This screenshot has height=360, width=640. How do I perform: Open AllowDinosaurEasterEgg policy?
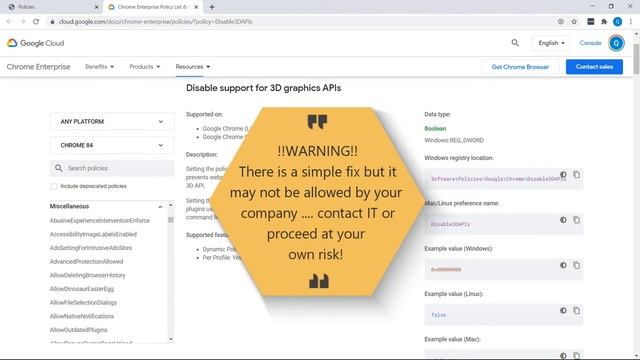pyautogui.click(x=82, y=289)
